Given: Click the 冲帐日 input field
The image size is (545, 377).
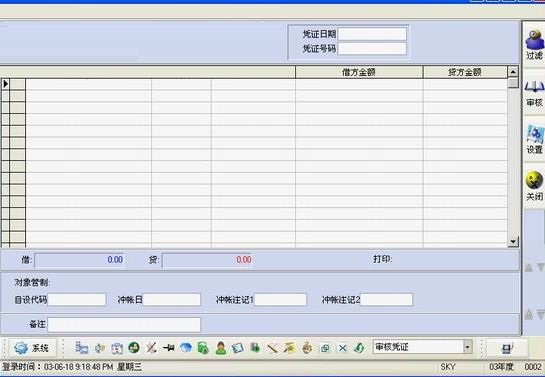Looking at the screenshot, I should click(172, 300).
